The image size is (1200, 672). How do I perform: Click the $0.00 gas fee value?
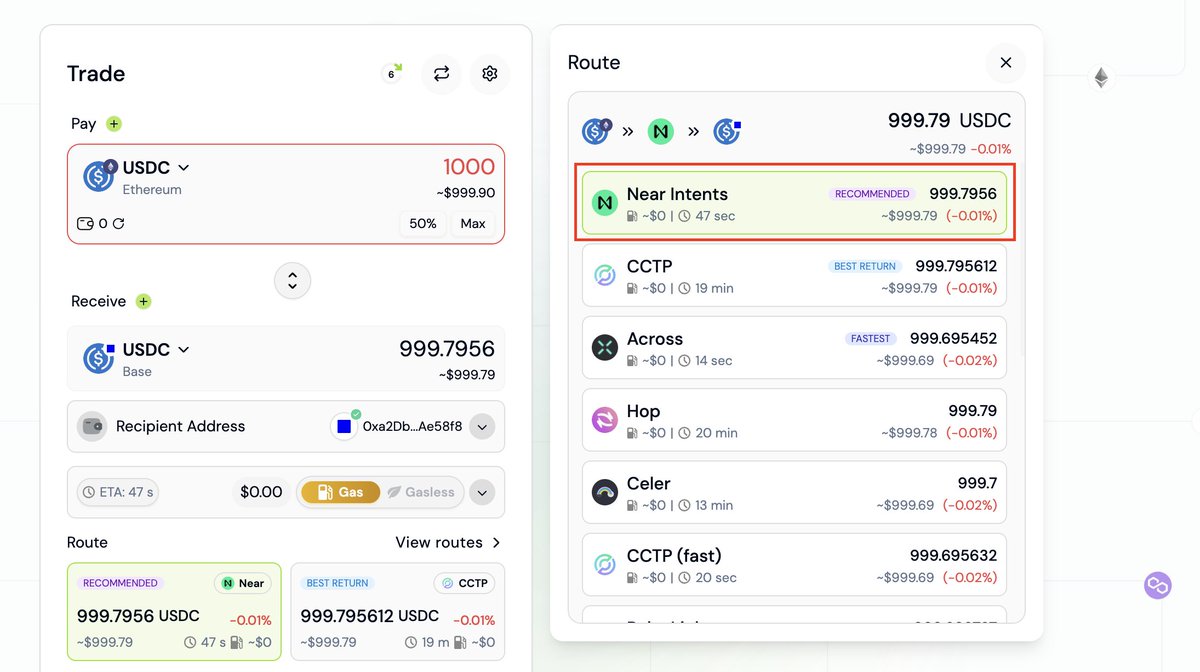click(x=261, y=492)
